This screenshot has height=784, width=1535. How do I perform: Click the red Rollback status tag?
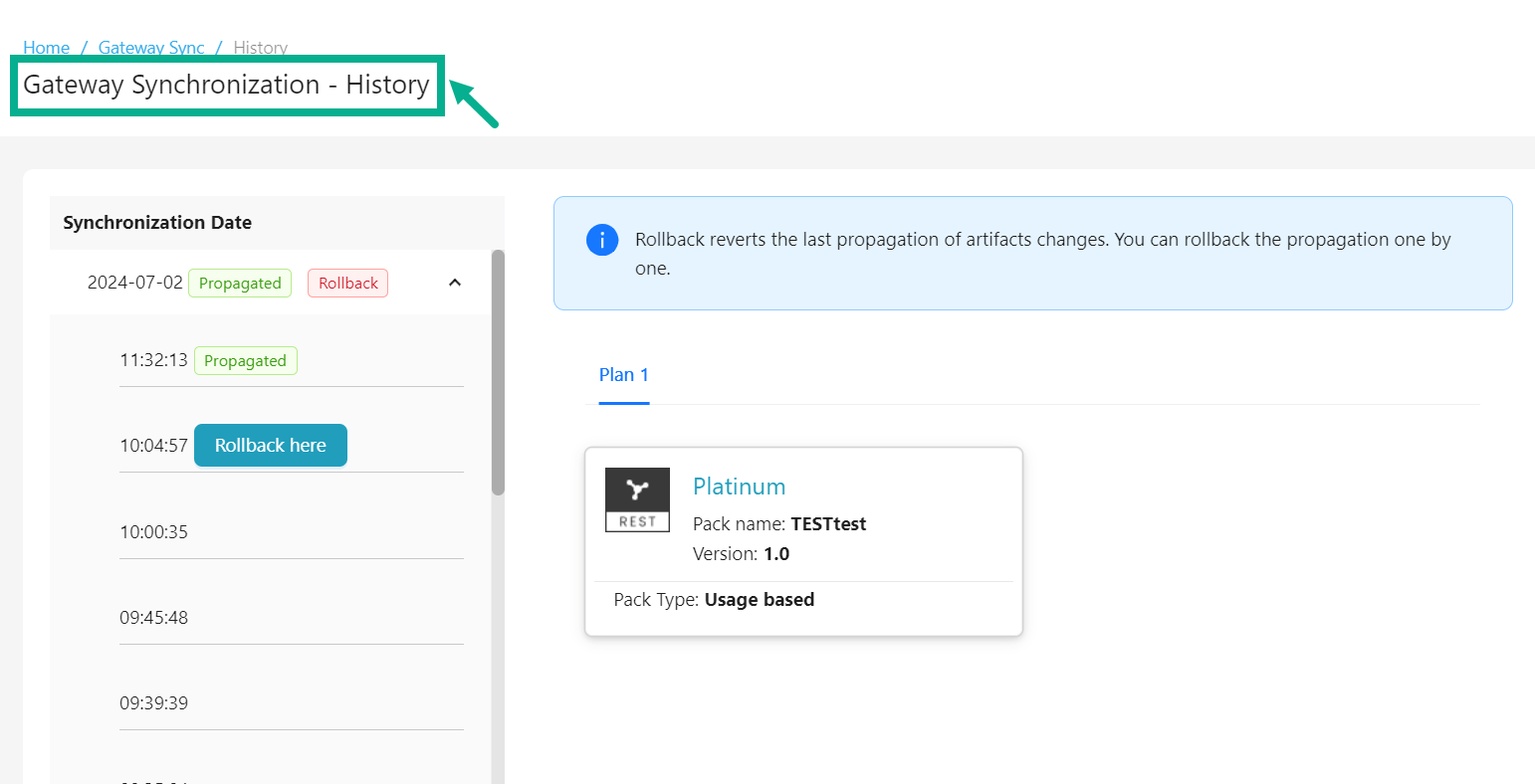click(x=347, y=284)
